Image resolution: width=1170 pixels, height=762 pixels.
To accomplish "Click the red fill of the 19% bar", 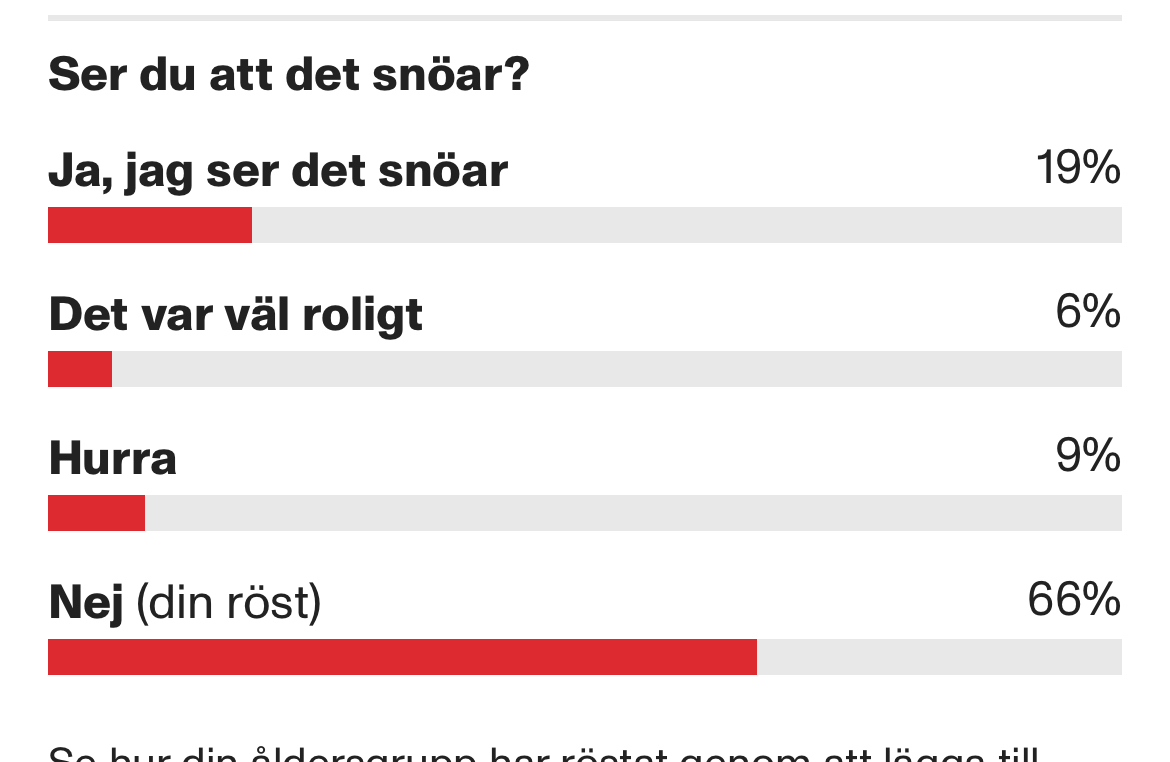I will pyautogui.click(x=150, y=225).
